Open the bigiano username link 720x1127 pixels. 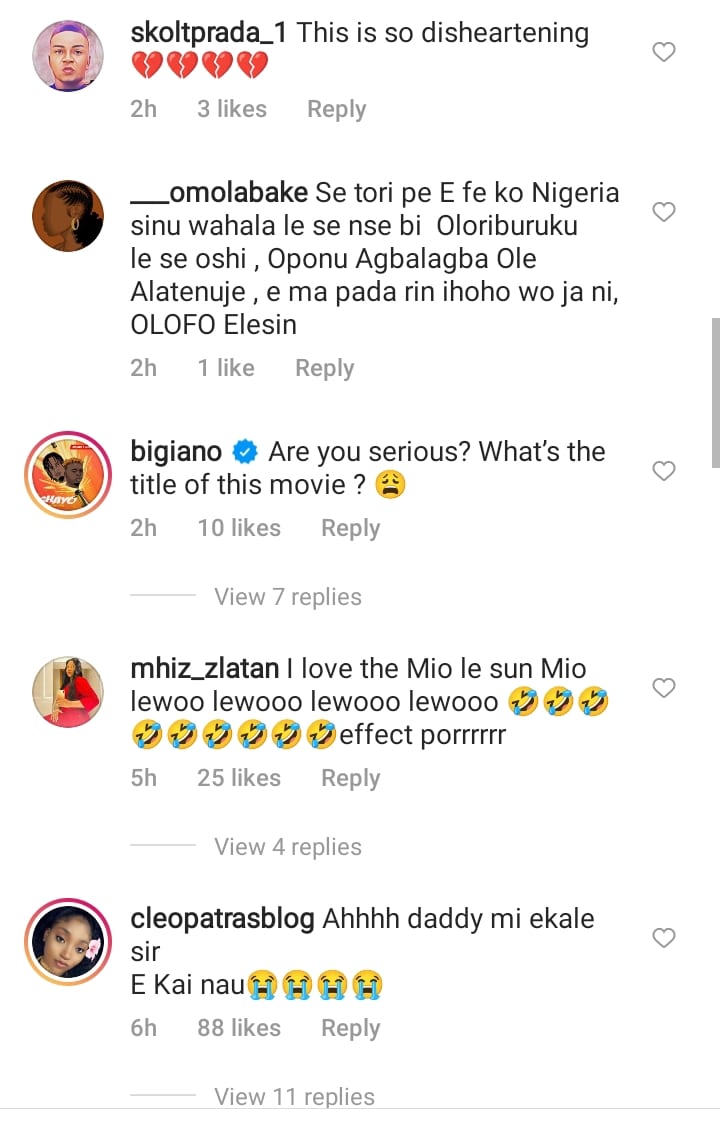[x=176, y=452]
